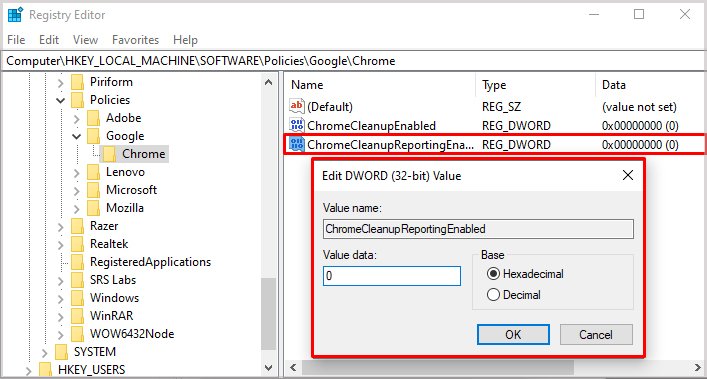Open the View menu
Viewport: 707px width, 379px height.
pos(85,40)
